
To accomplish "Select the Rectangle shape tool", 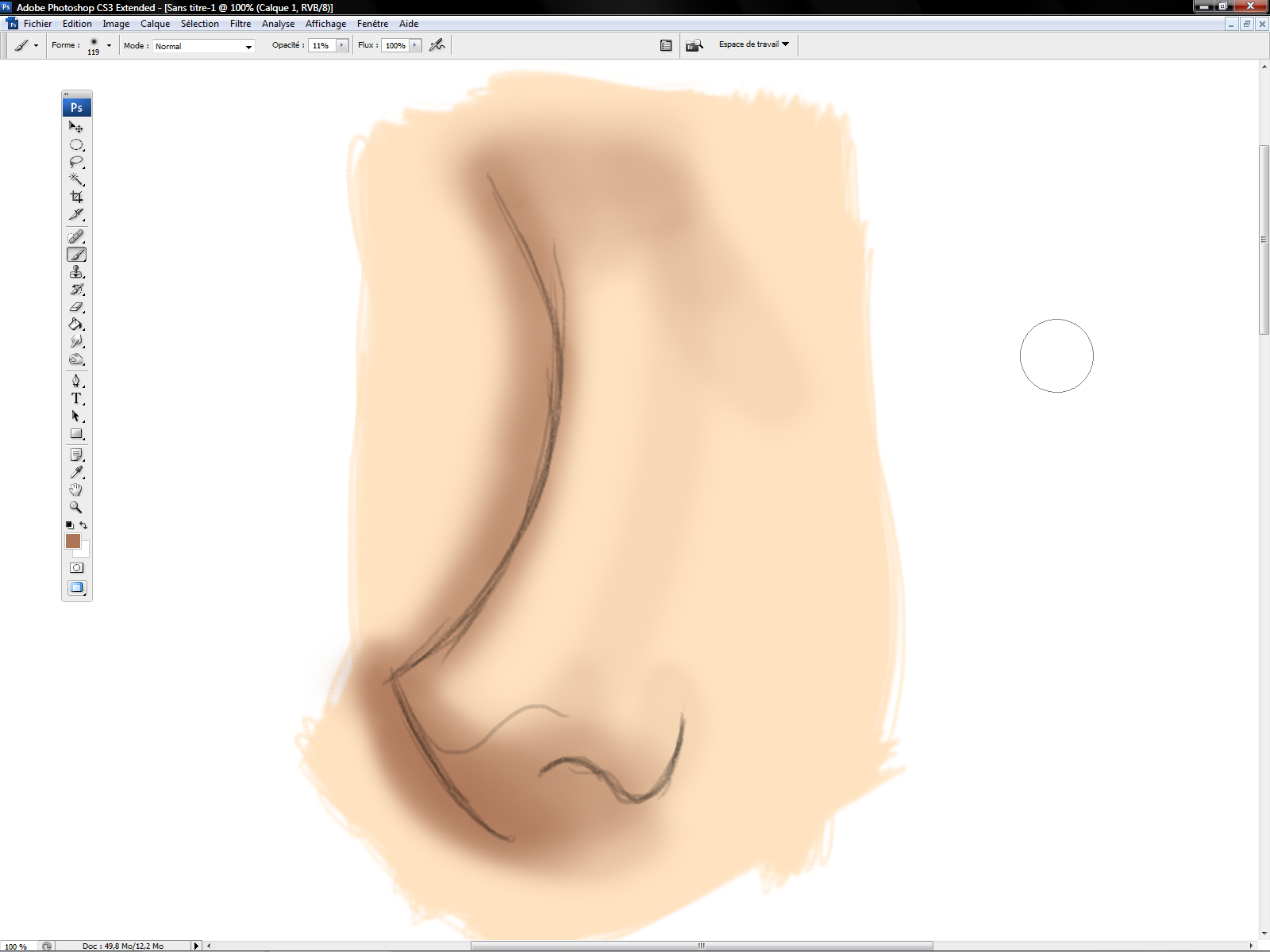I will (x=76, y=434).
